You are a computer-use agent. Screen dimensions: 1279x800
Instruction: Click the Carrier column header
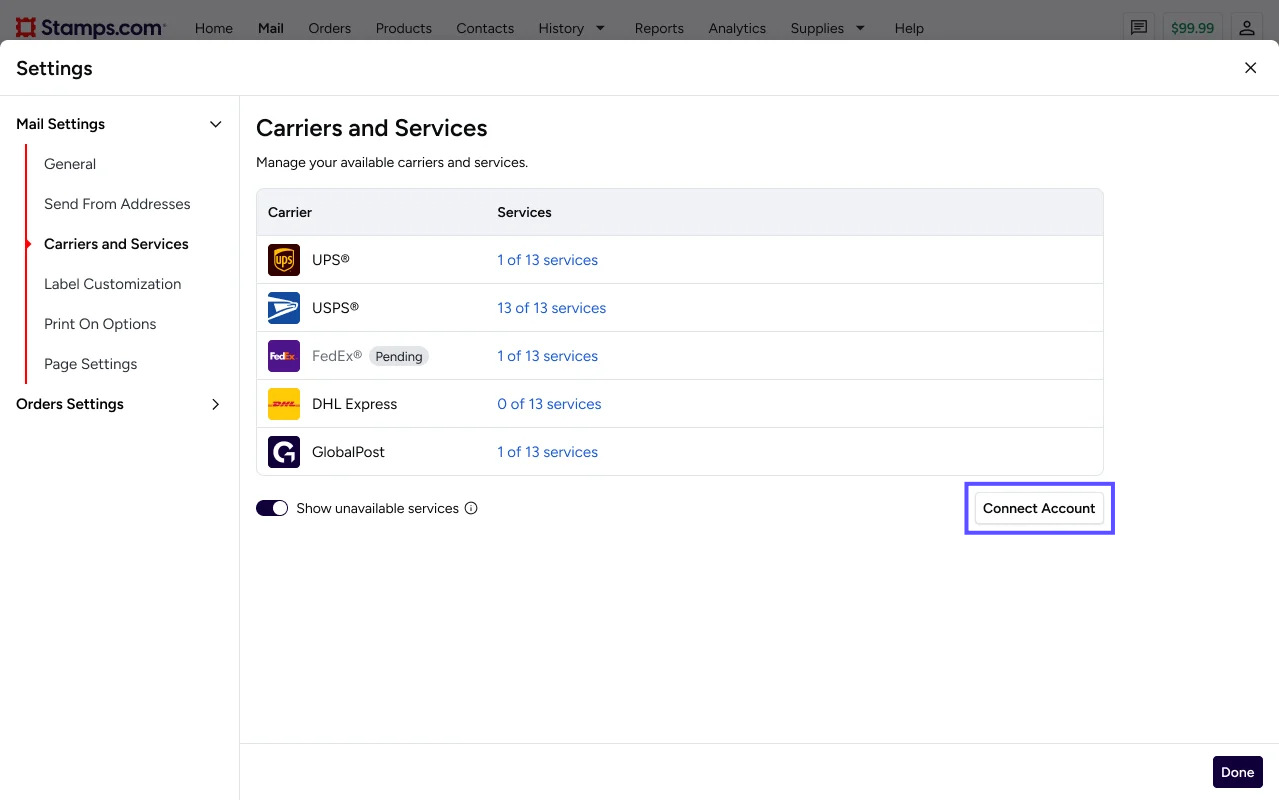(x=290, y=212)
